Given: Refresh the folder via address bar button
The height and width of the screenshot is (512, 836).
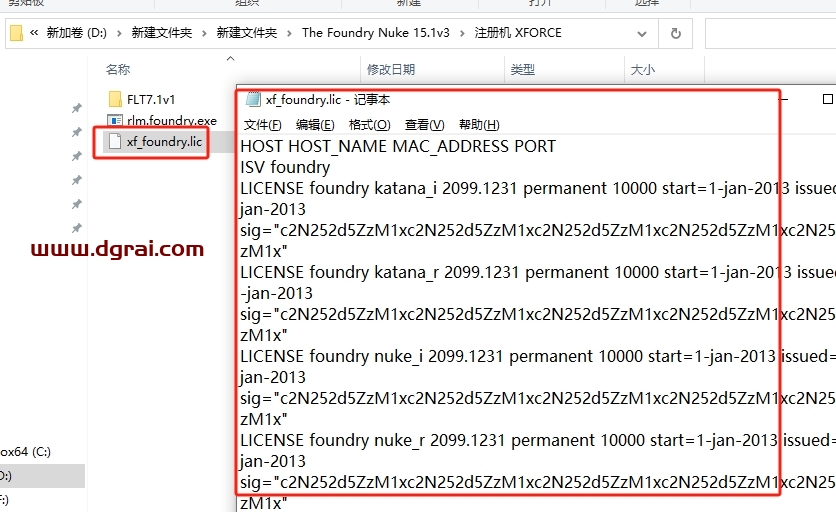Looking at the screenshot, I should 675,33.
